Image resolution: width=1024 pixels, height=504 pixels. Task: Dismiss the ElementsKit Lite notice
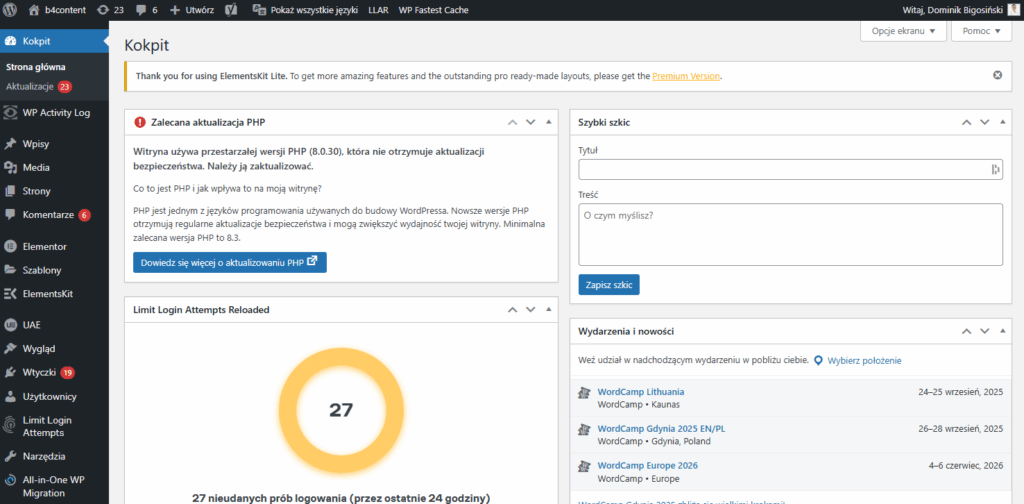click(997, 75)
